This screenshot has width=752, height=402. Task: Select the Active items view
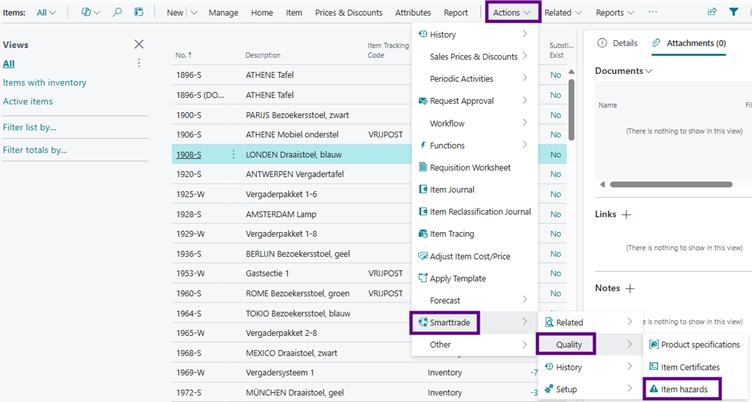point(28,101)
